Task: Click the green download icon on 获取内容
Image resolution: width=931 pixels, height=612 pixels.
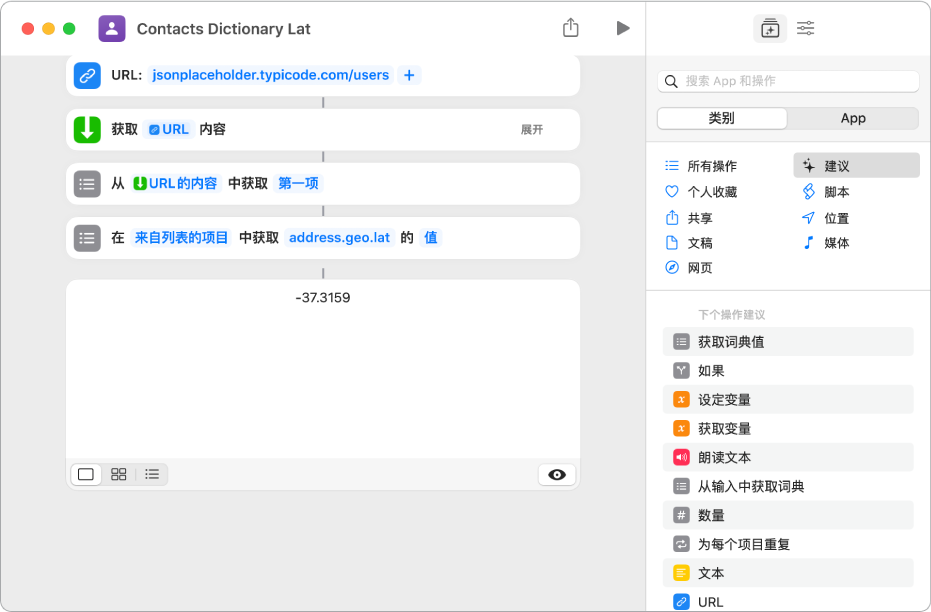Action: pos(87,129)
